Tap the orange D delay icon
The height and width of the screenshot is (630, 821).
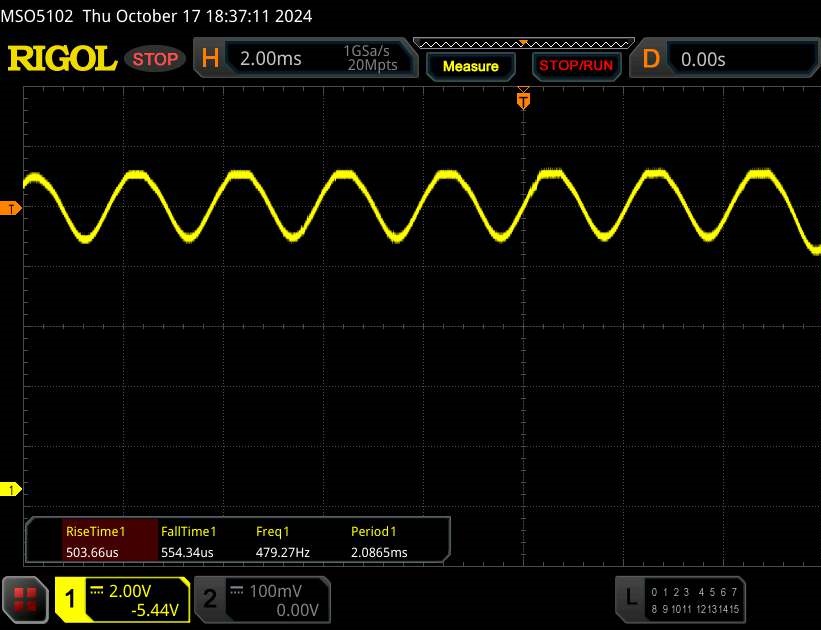pyautogui.click(x=651, y=59)
